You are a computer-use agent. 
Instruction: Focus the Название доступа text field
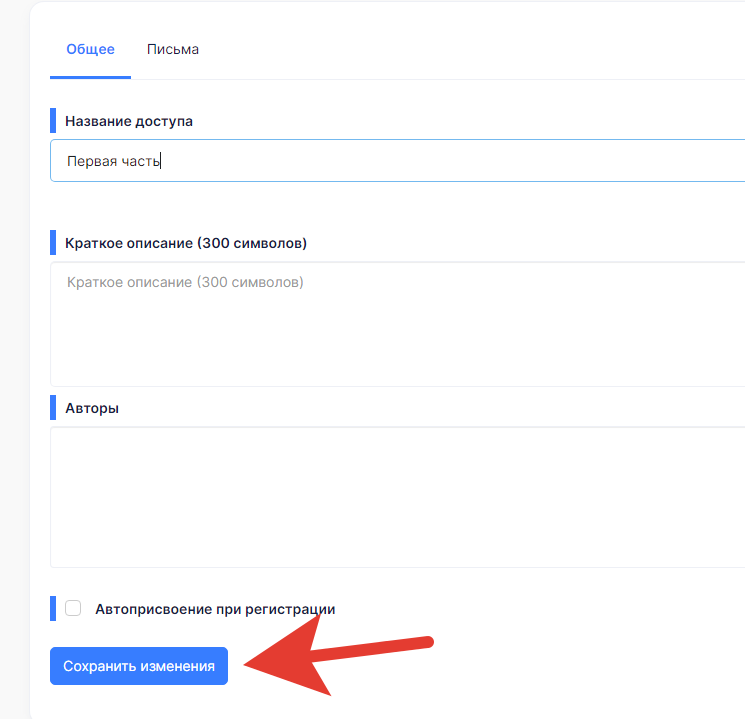click(397, 161)
